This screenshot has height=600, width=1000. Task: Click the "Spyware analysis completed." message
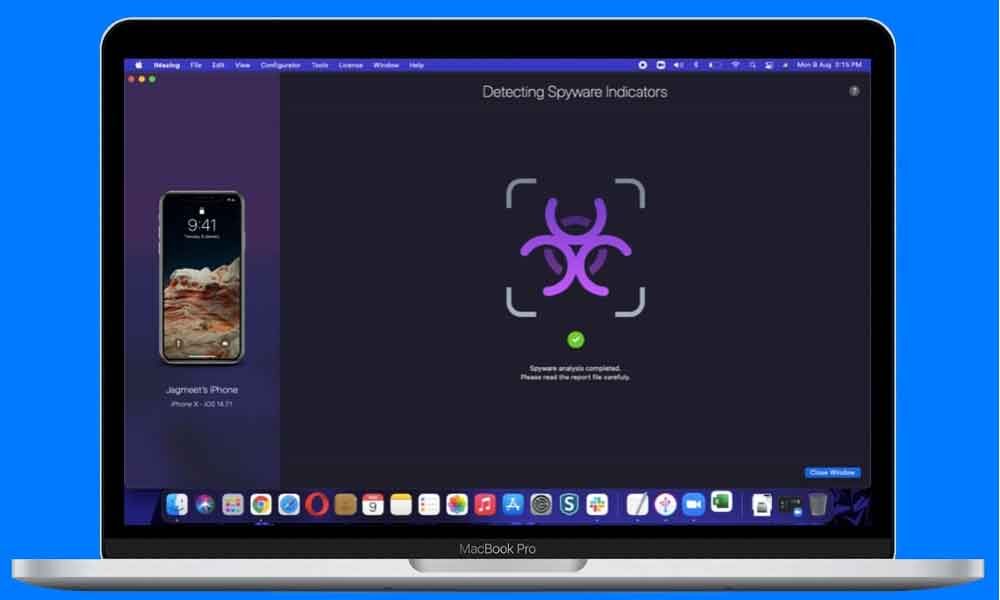coord(575,369)
